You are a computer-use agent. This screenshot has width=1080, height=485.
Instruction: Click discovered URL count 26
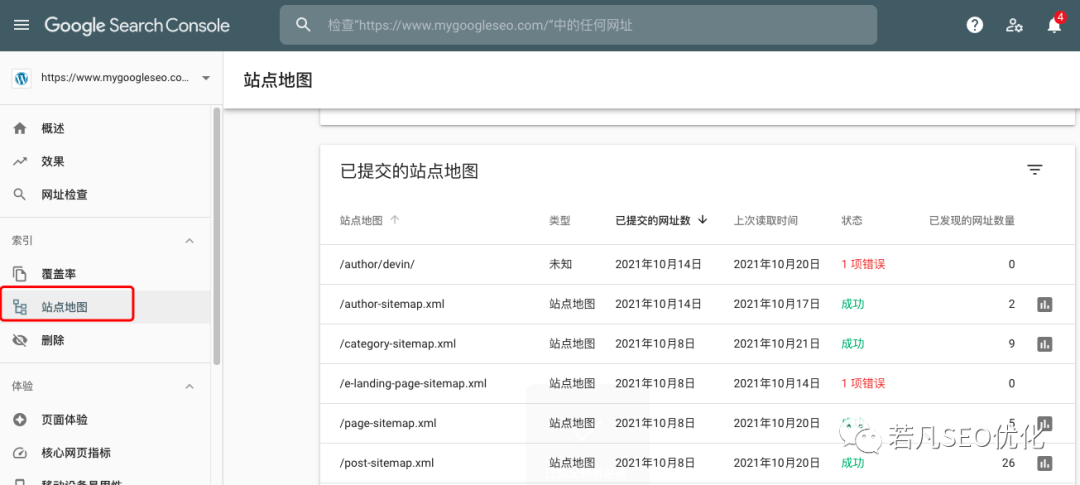[x=1008, y=463]
